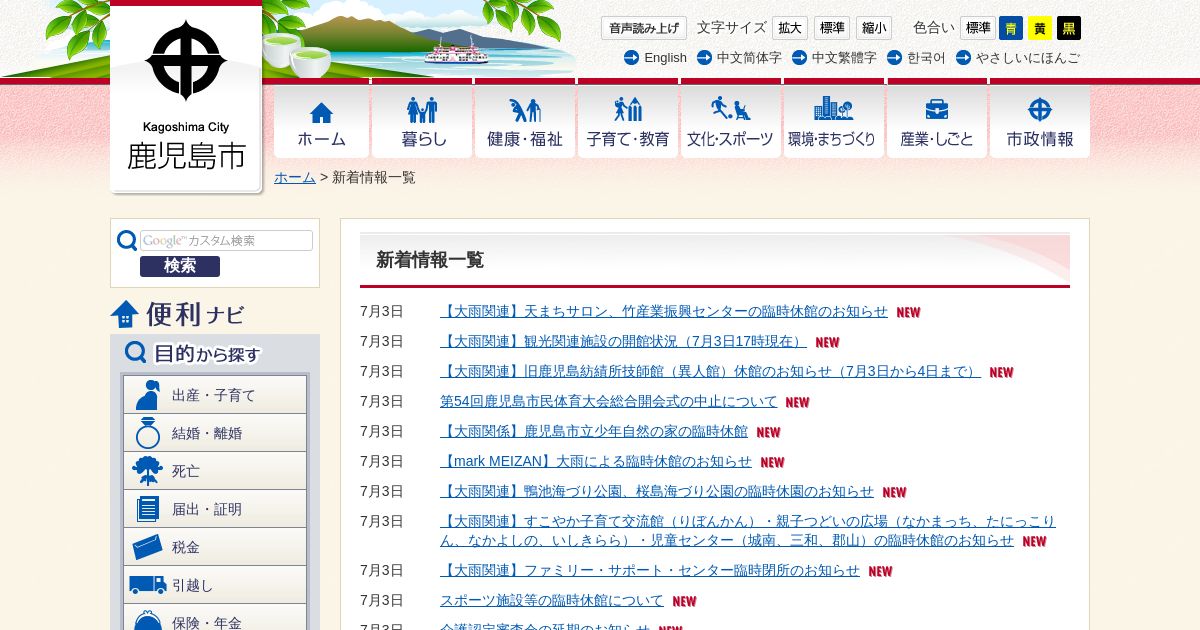1200x630 pixels.
Task: Click the 文字サイズ label
Action: 731,28
